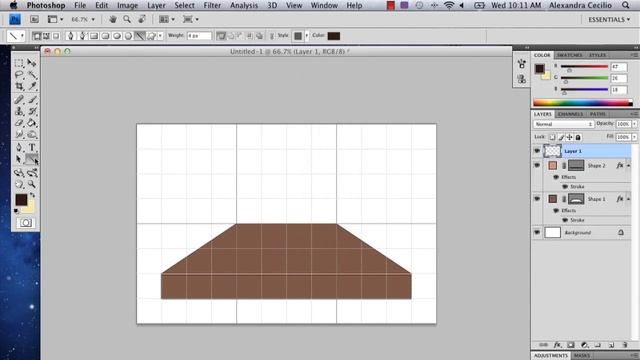Select the Paint Bucket tool
Image resolution: width=640 pixels, height=360 pixels.
pos(32,122)
